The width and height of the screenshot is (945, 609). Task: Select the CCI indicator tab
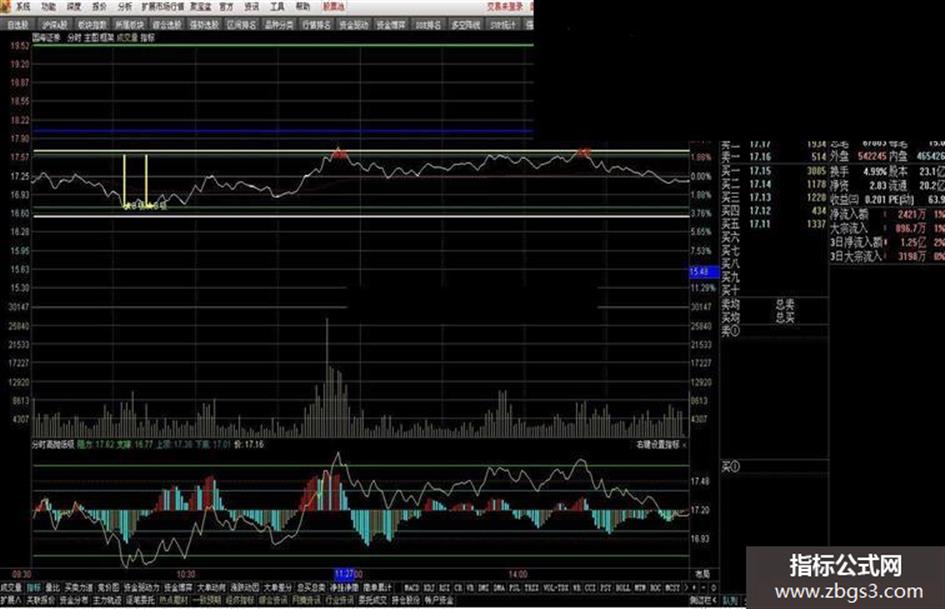click(591, 587)
